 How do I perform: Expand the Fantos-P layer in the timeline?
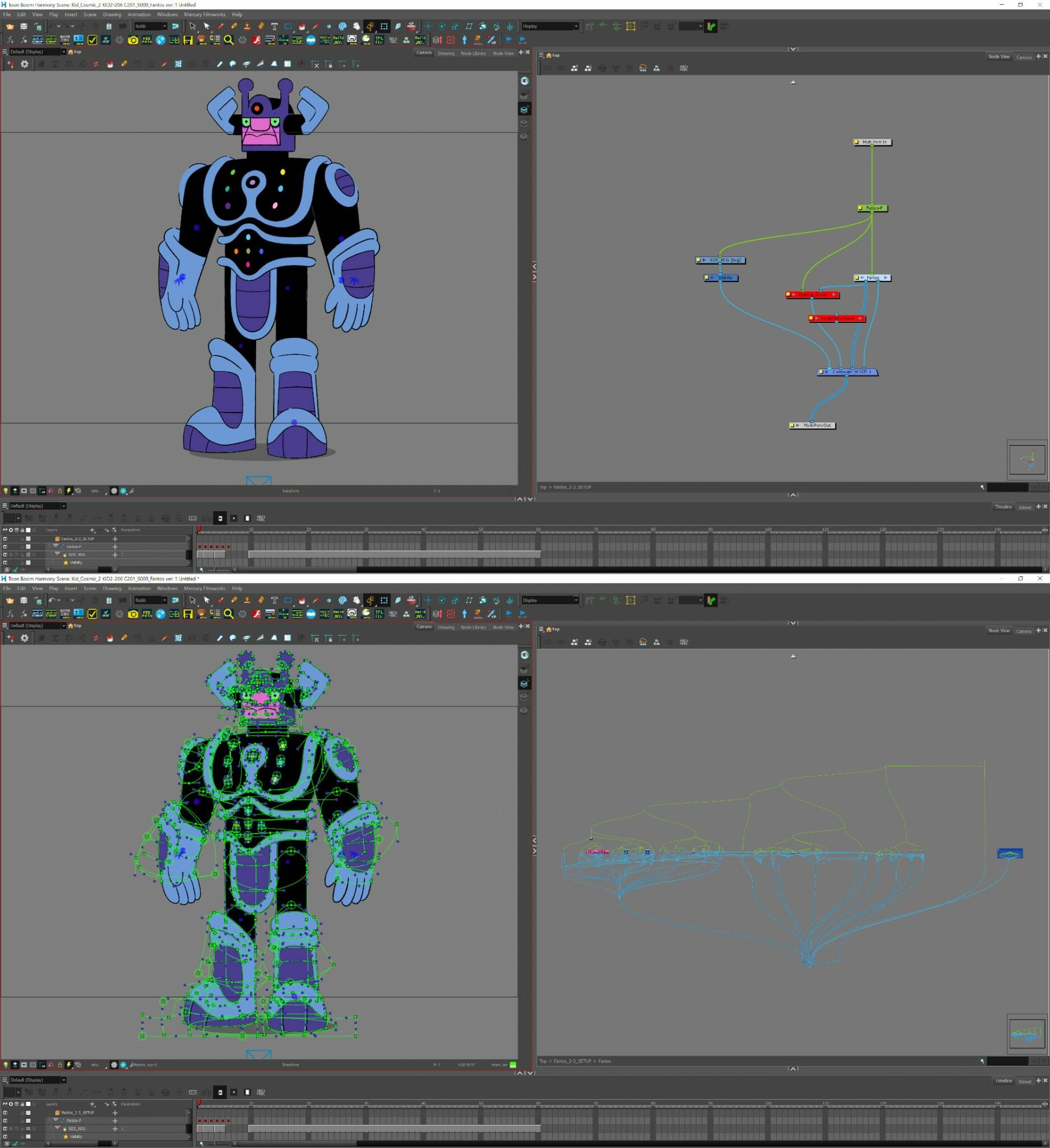(56, 547)
